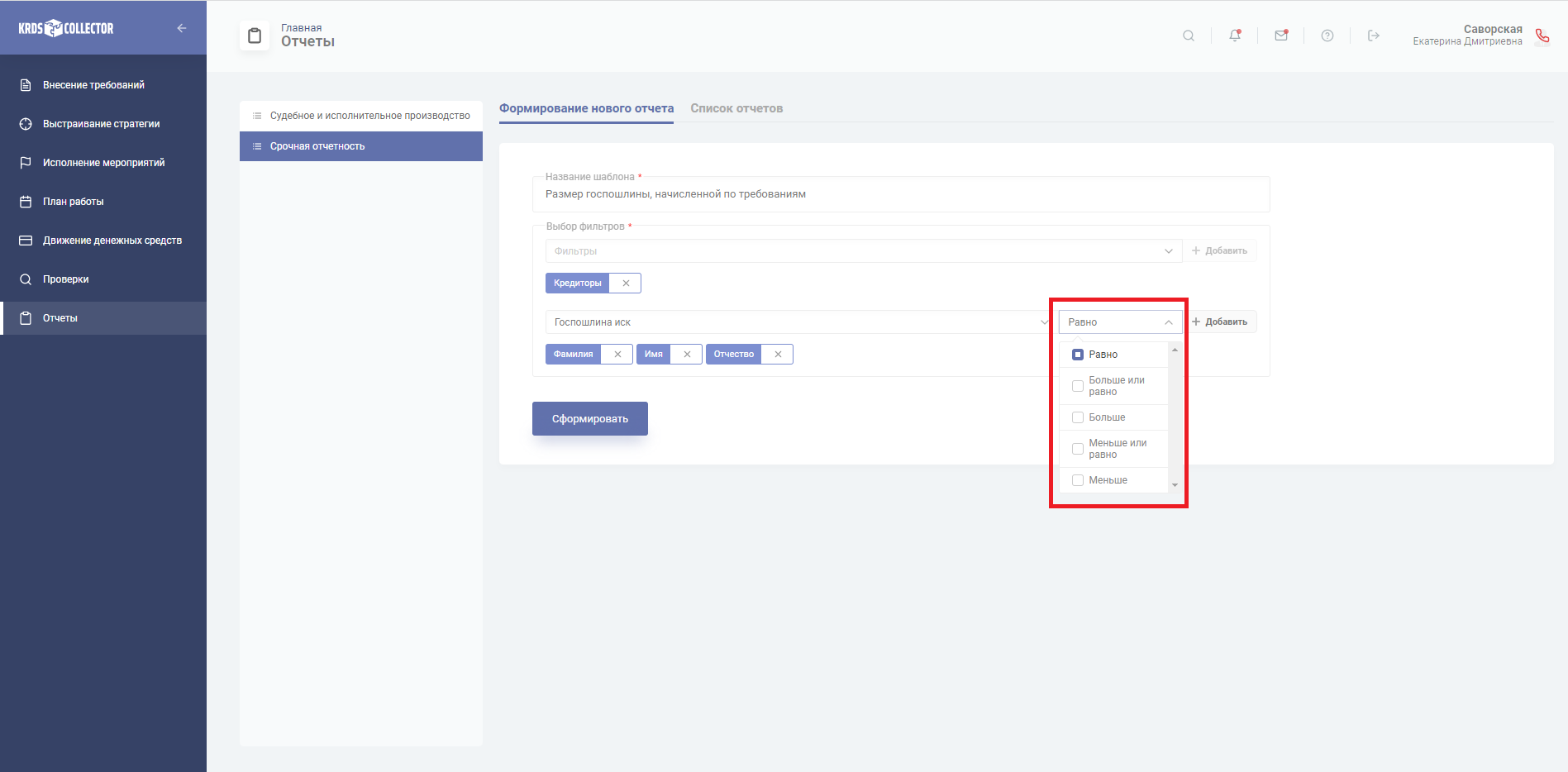
Task: Check the Больше или равно option
Action: tap(1078, 386)
